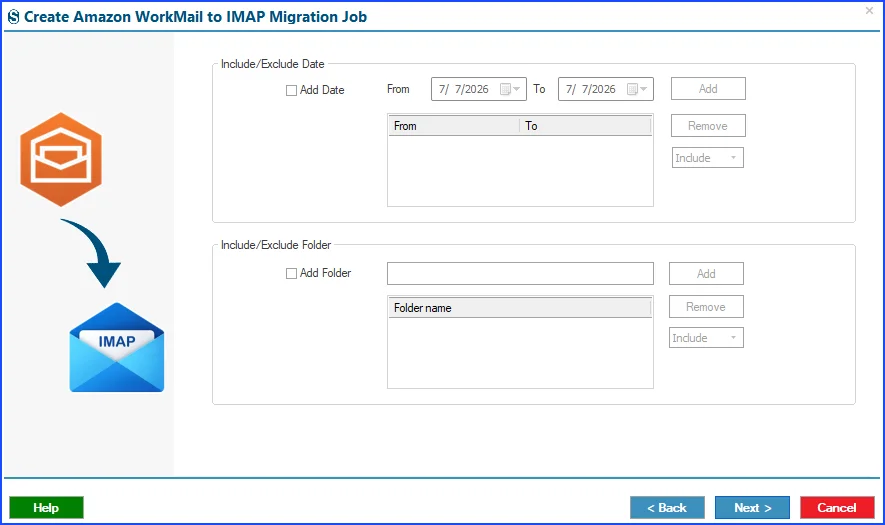
Task: Click Remove button in date section
Action: pyautogui.click(x=708, y=126)
